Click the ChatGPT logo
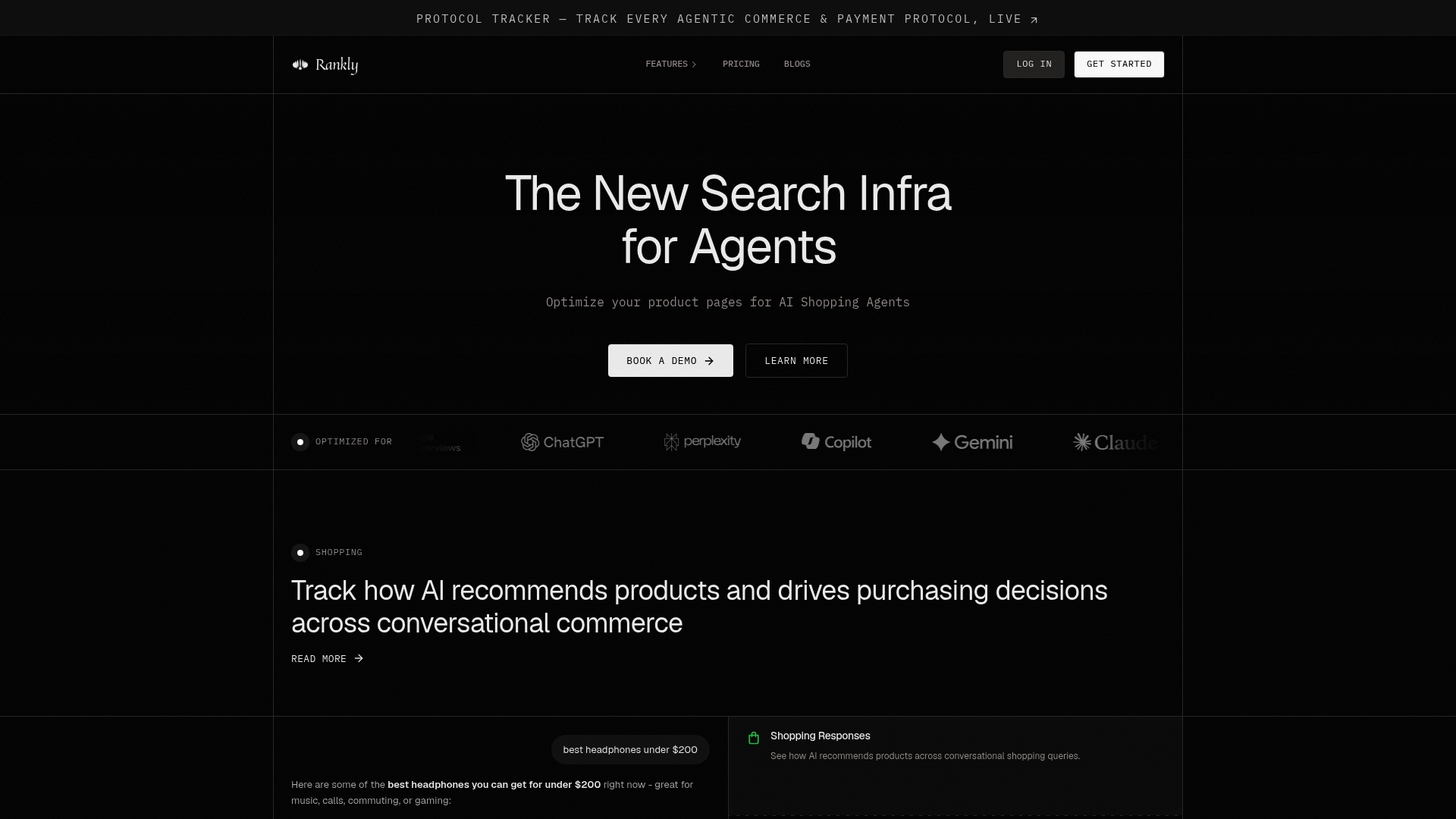Screen dimensions: 1456x819 (562, 442)
